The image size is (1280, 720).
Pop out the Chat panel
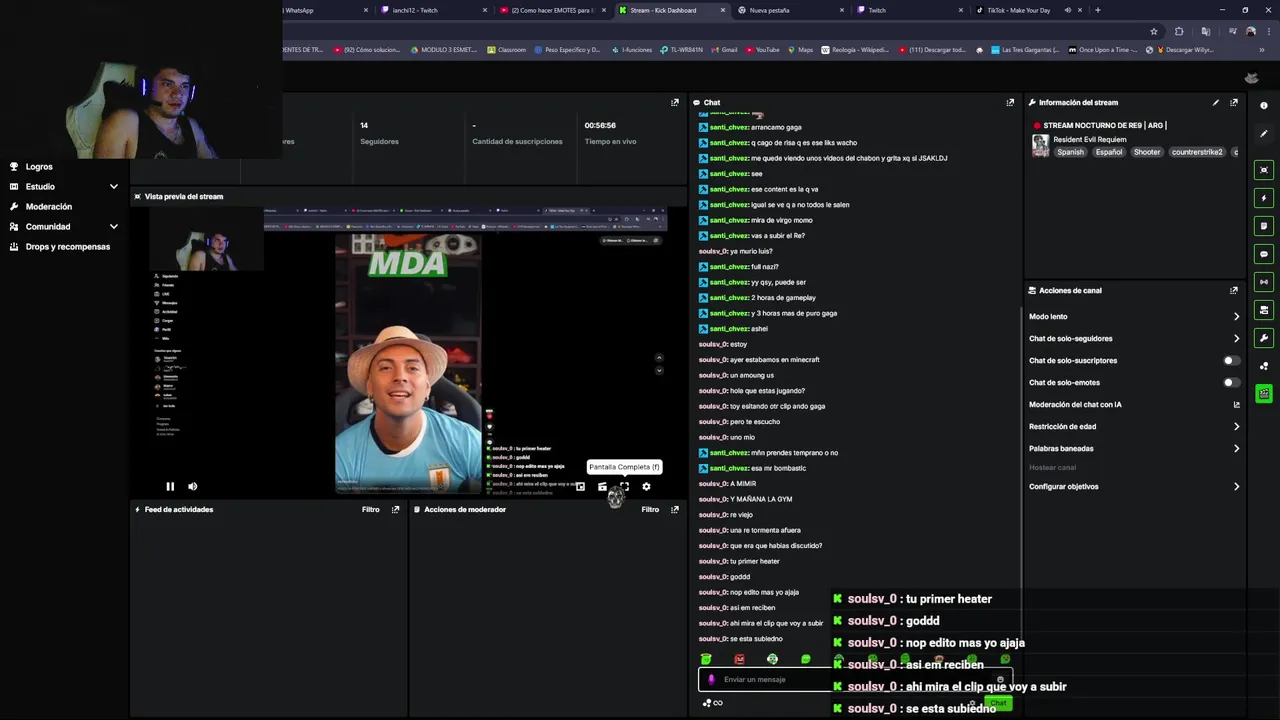(1010, 102)
